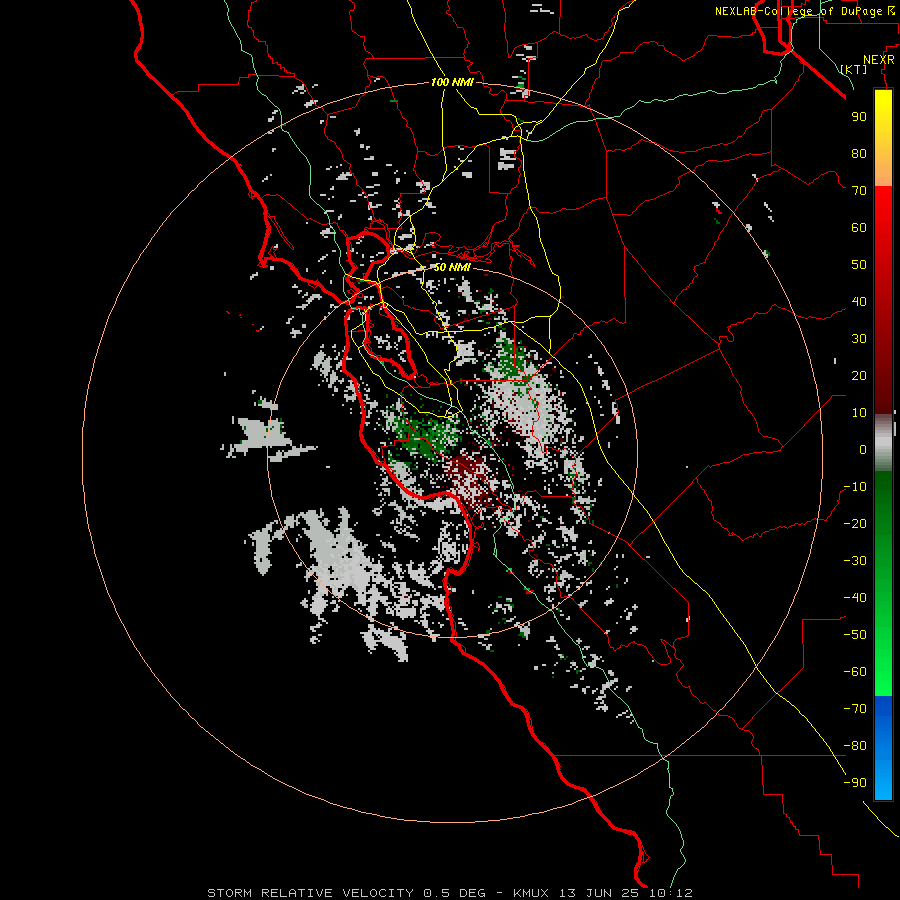Pick the negative 60 scale label
900x900 pixels.
click(855, 672)
